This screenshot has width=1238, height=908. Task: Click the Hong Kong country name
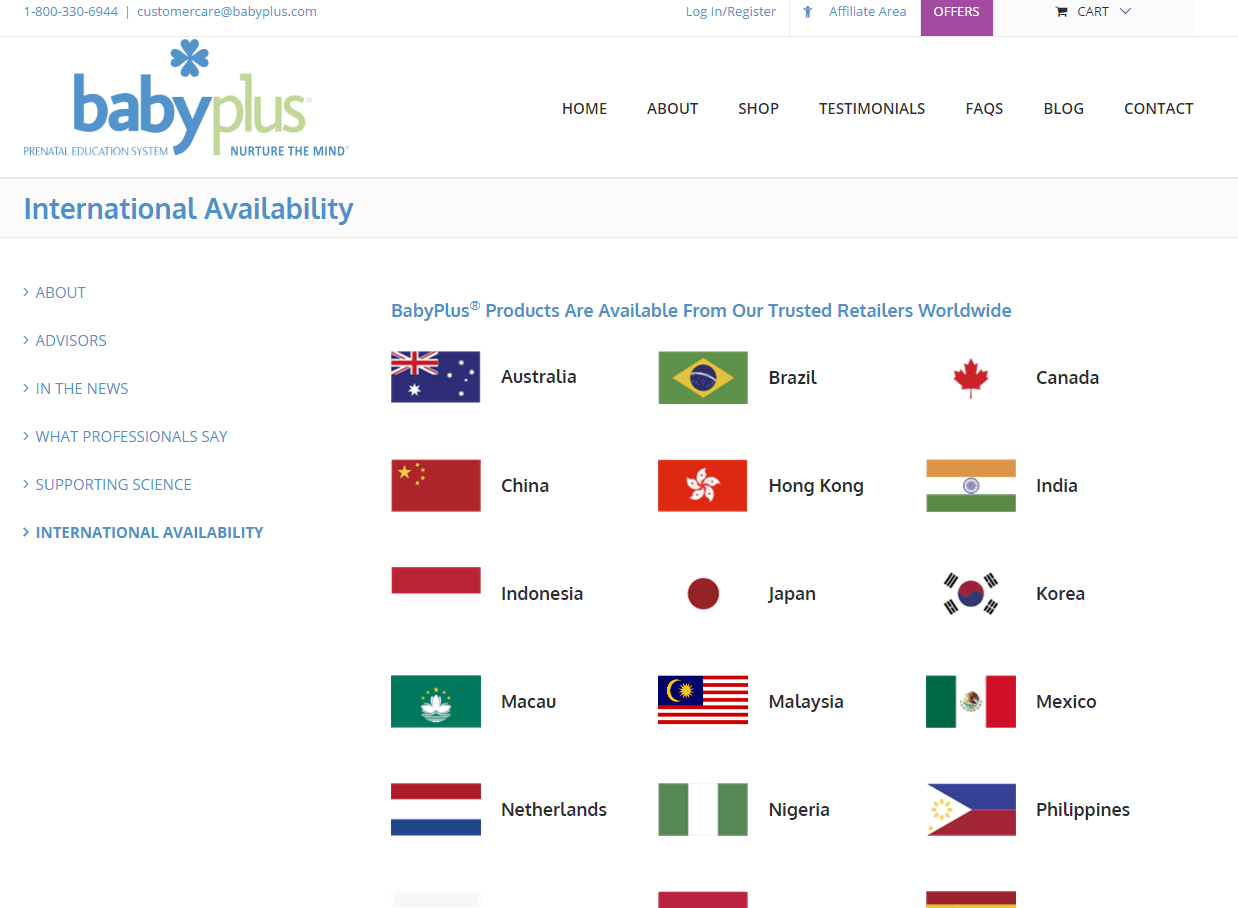point(816,485)
